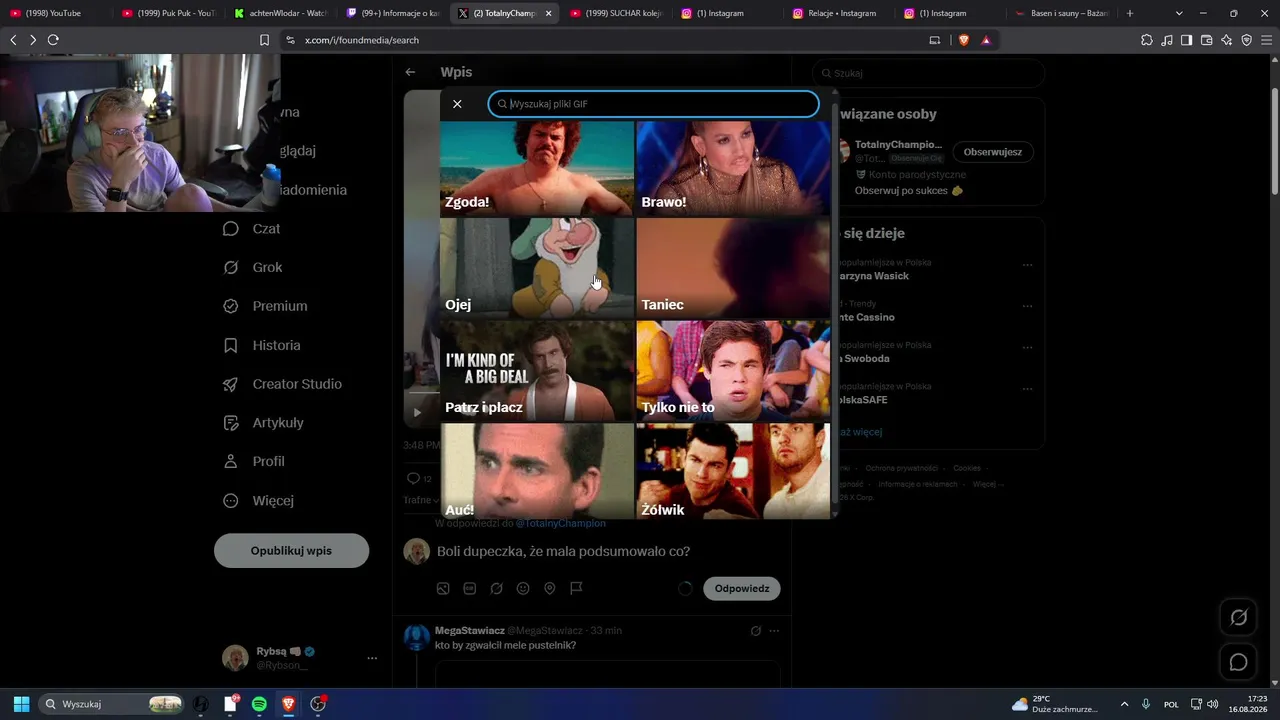Click the Brave Shields lion icon
Image resolution: width=1280 pixels, height=720 pixels.
click(x=964, y=40)
